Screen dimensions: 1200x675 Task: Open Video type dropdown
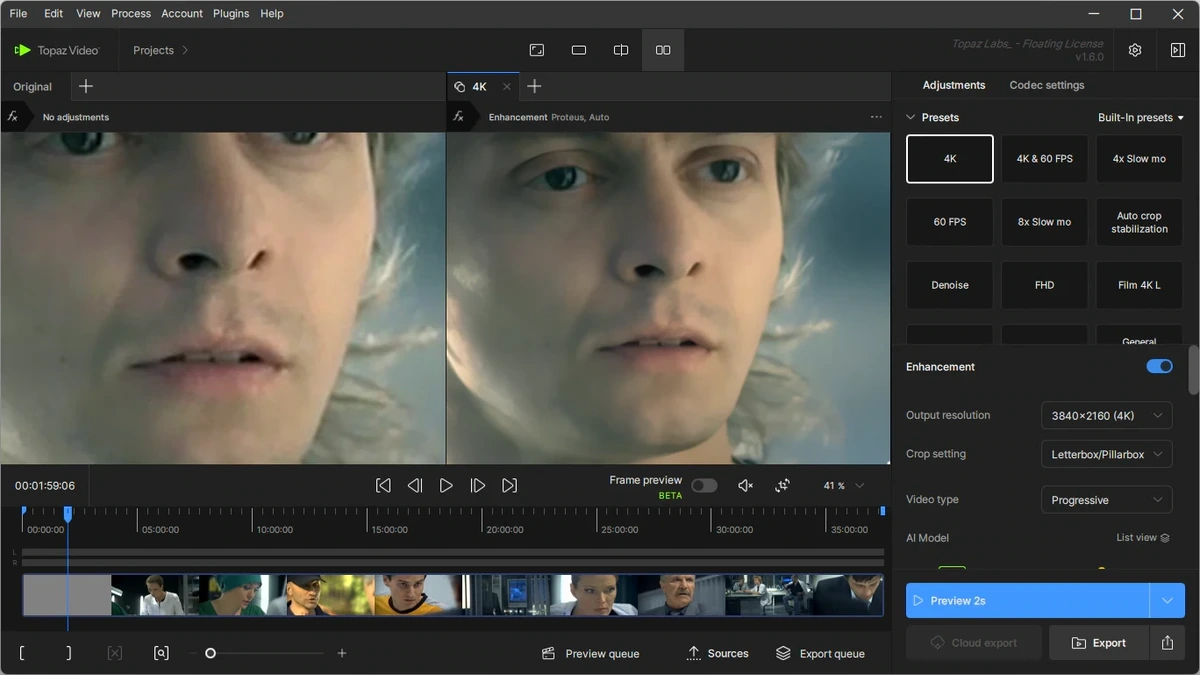coord(1106,500)
